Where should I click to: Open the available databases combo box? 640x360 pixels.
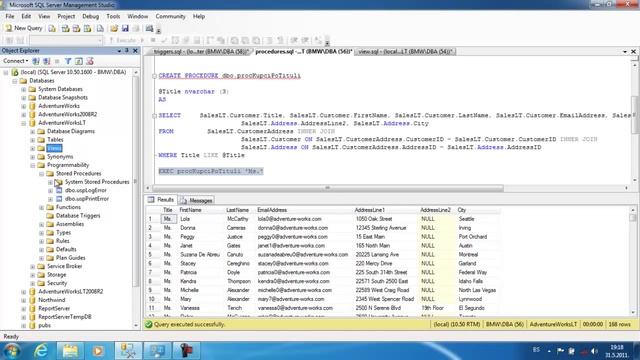point(66,40)
